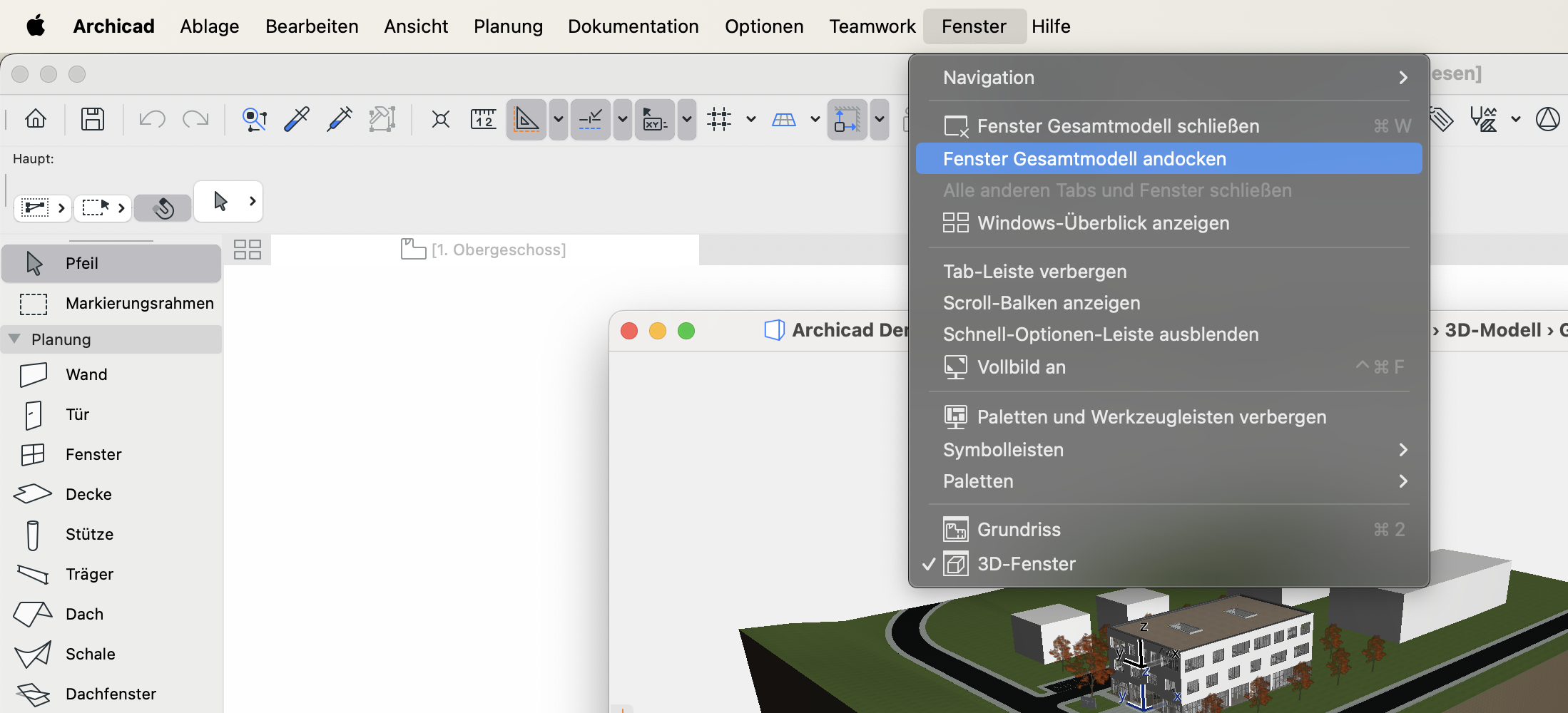
Task: Toggle the Gravity element snap icon
Action: tap(847, 119)
